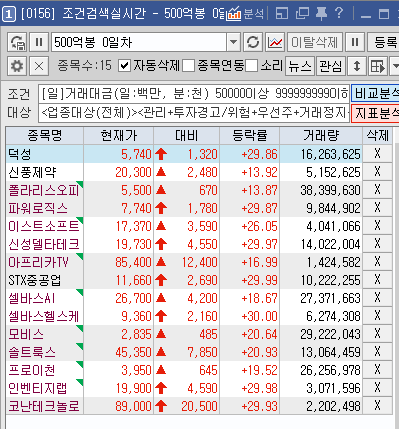Screen dimensions: 399x429
Task: Delete the 셀바스AI row with its X
Action: [377, 298]
